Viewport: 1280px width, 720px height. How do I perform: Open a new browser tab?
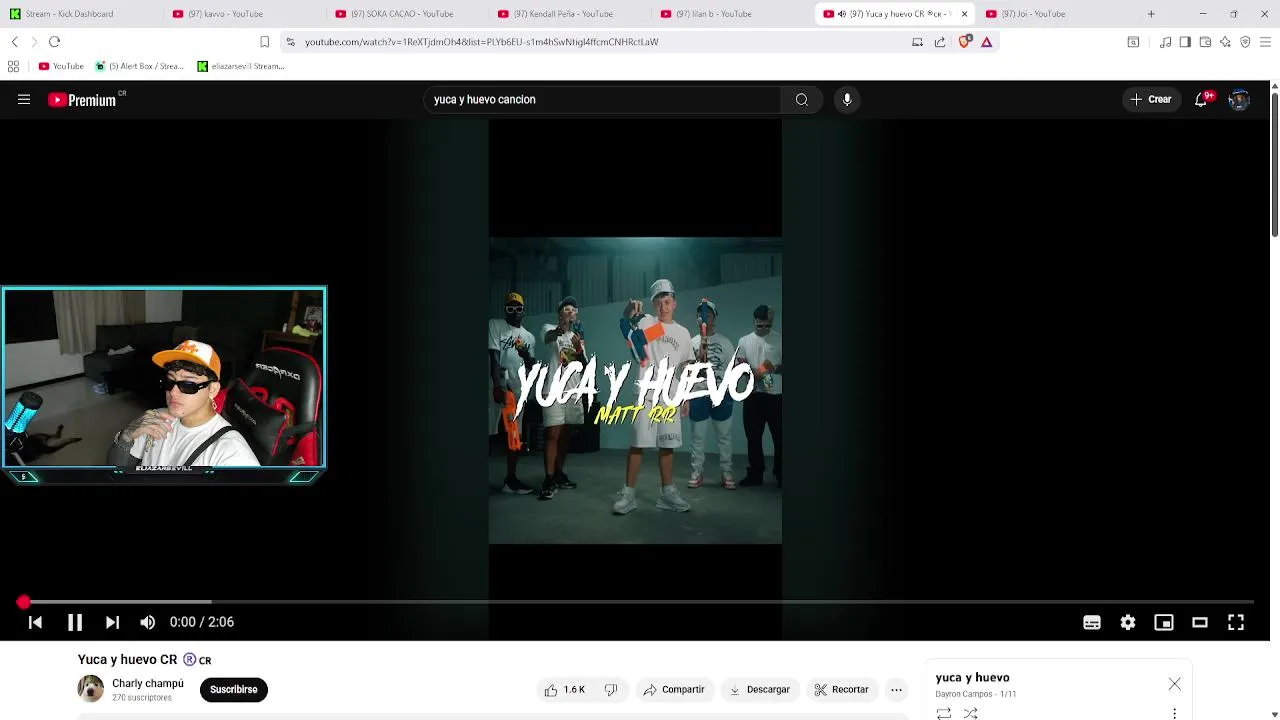tap(1151, 14)
